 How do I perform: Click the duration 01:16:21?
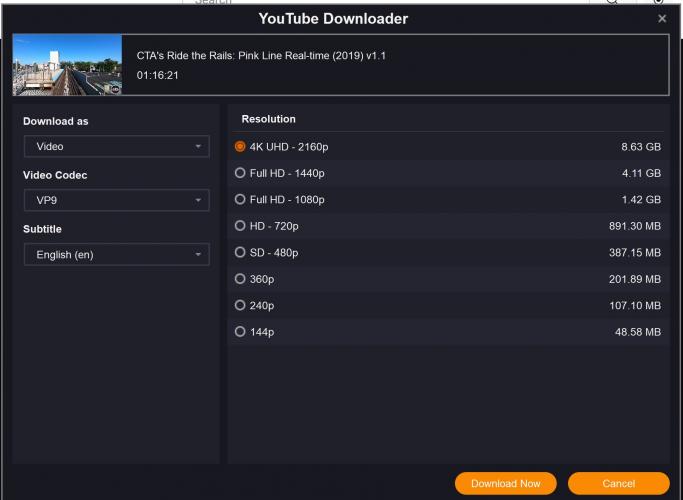click(157, 75)
